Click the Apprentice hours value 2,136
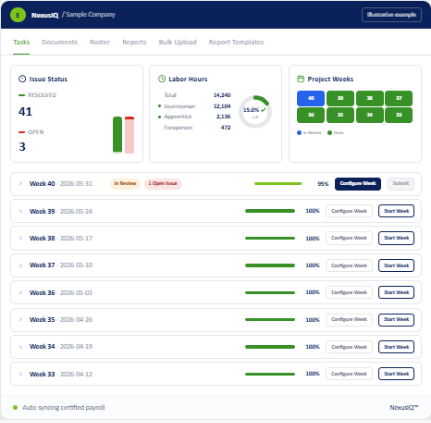 [223, 116]
